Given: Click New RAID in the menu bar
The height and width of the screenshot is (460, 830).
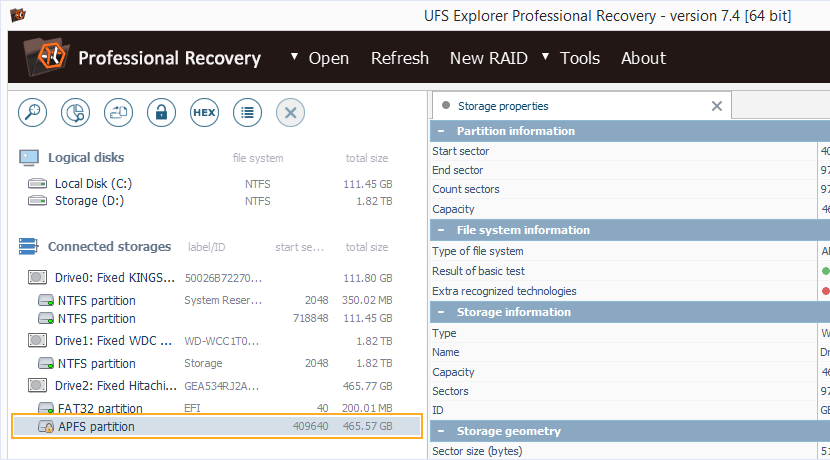Looking at the screenshot, I should (481, 58).
